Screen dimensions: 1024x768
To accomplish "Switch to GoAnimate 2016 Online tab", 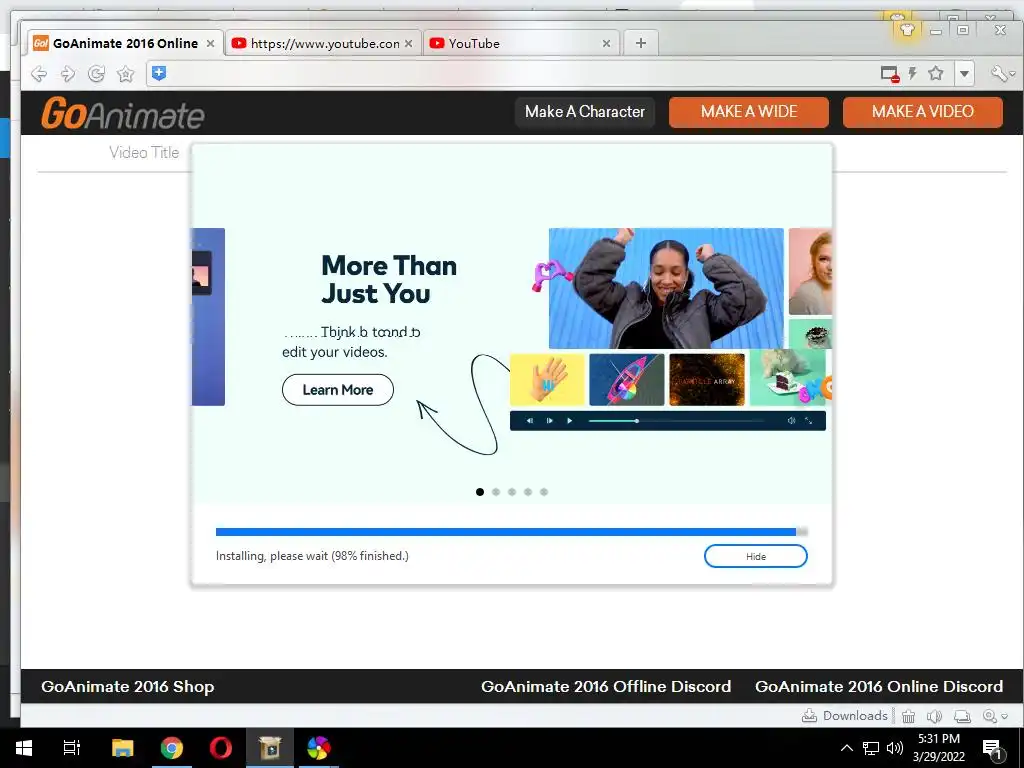I will pos(125,43).
